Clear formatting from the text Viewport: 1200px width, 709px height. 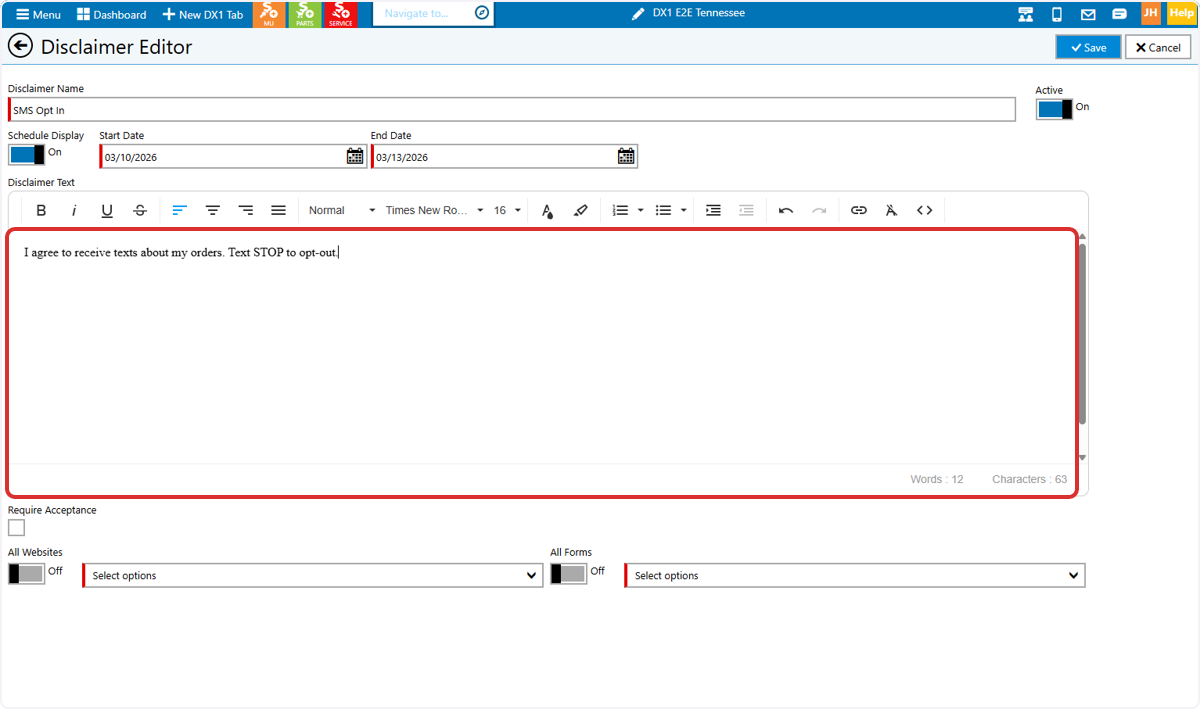(892, 210)
